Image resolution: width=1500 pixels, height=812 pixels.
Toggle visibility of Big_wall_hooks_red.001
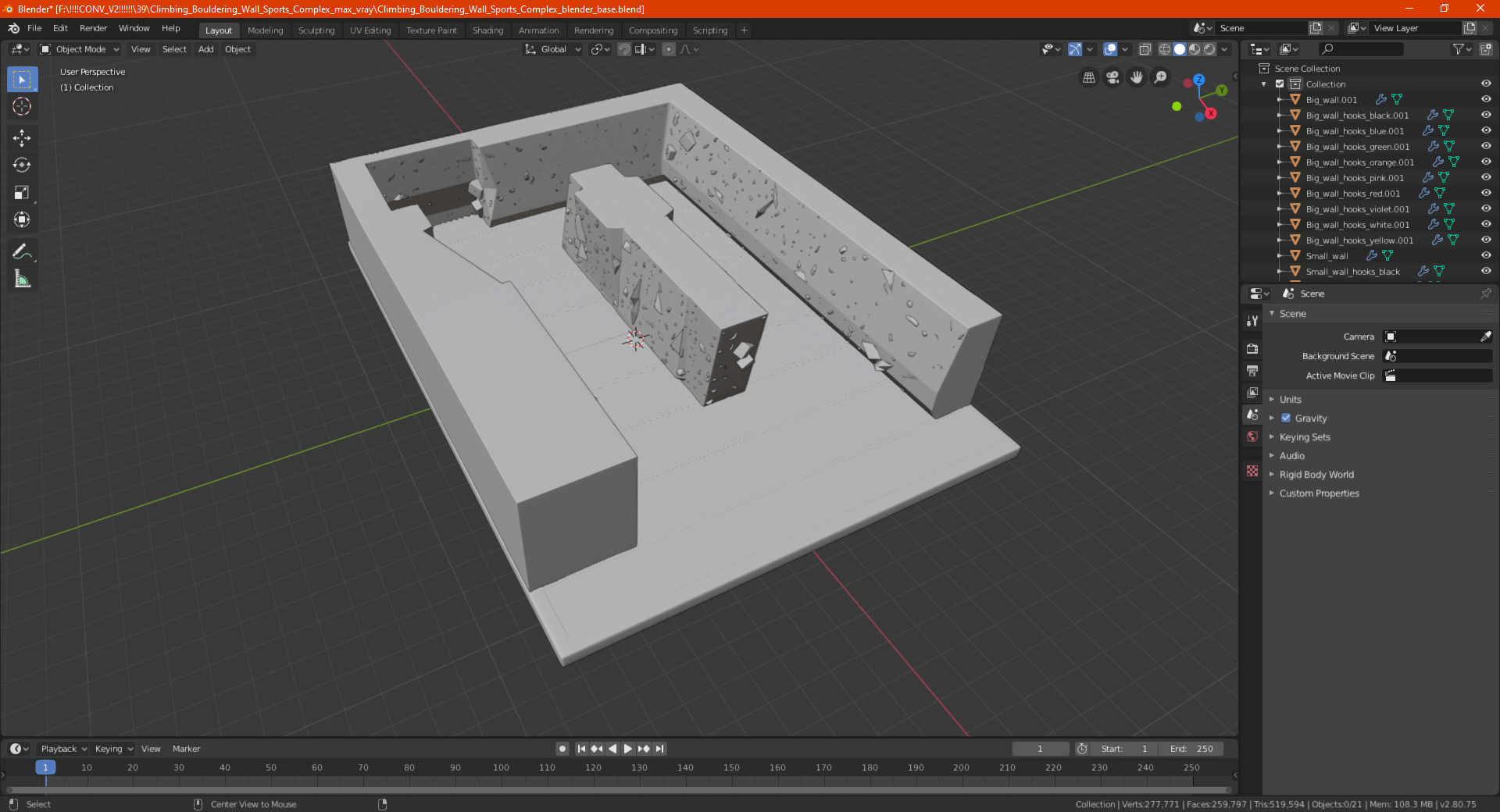(x=1486, y=193)
